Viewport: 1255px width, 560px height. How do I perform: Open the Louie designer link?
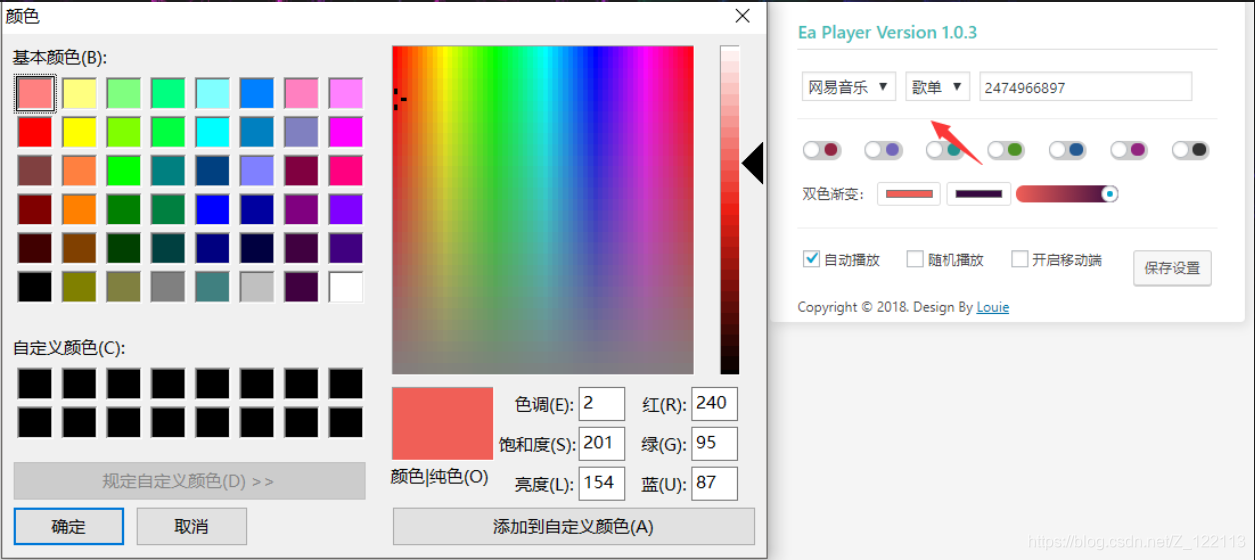coord(993,307)
